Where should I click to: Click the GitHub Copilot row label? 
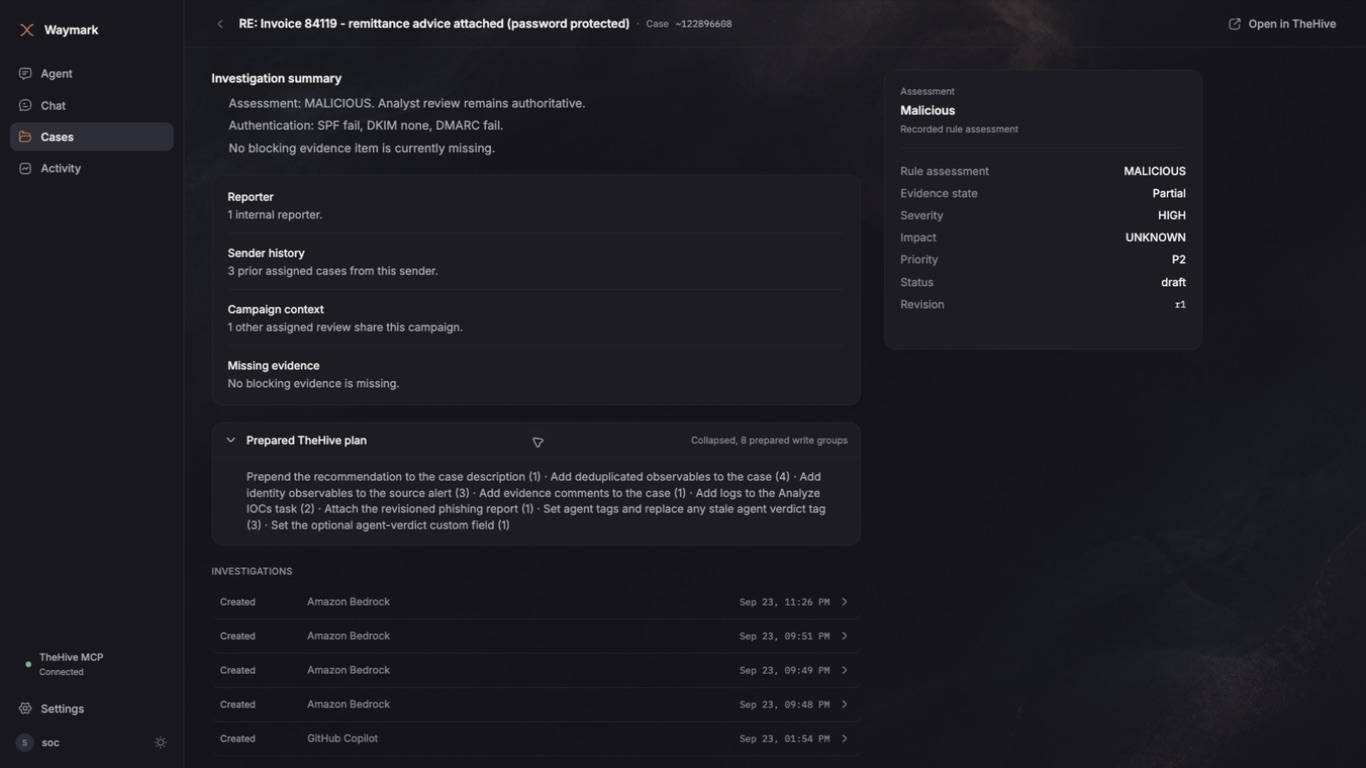(342, 739)
